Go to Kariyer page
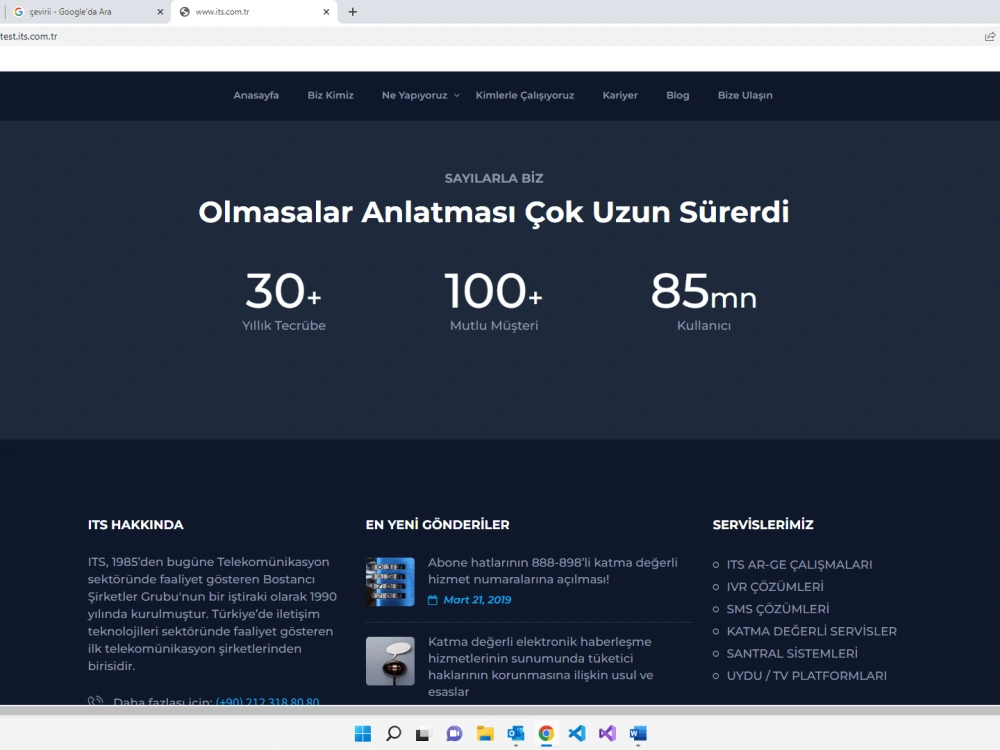Screen dimensions: 1000x750 point(620,95)
